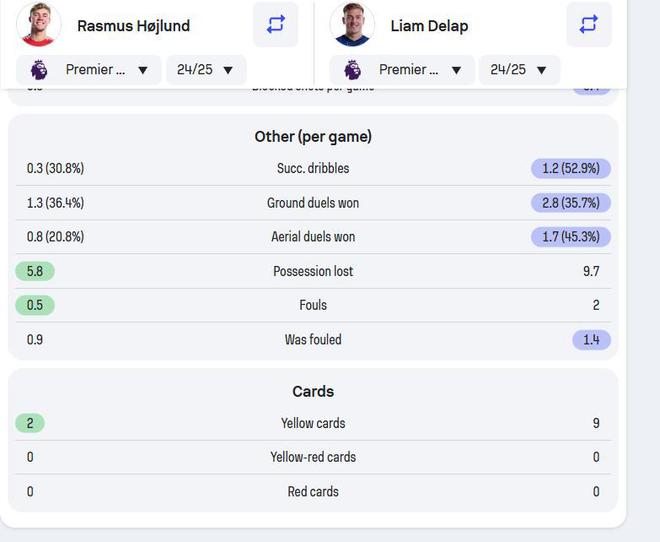
Task: Click Højlund's 0.5 fouls green badge
Action: [35, 305]
